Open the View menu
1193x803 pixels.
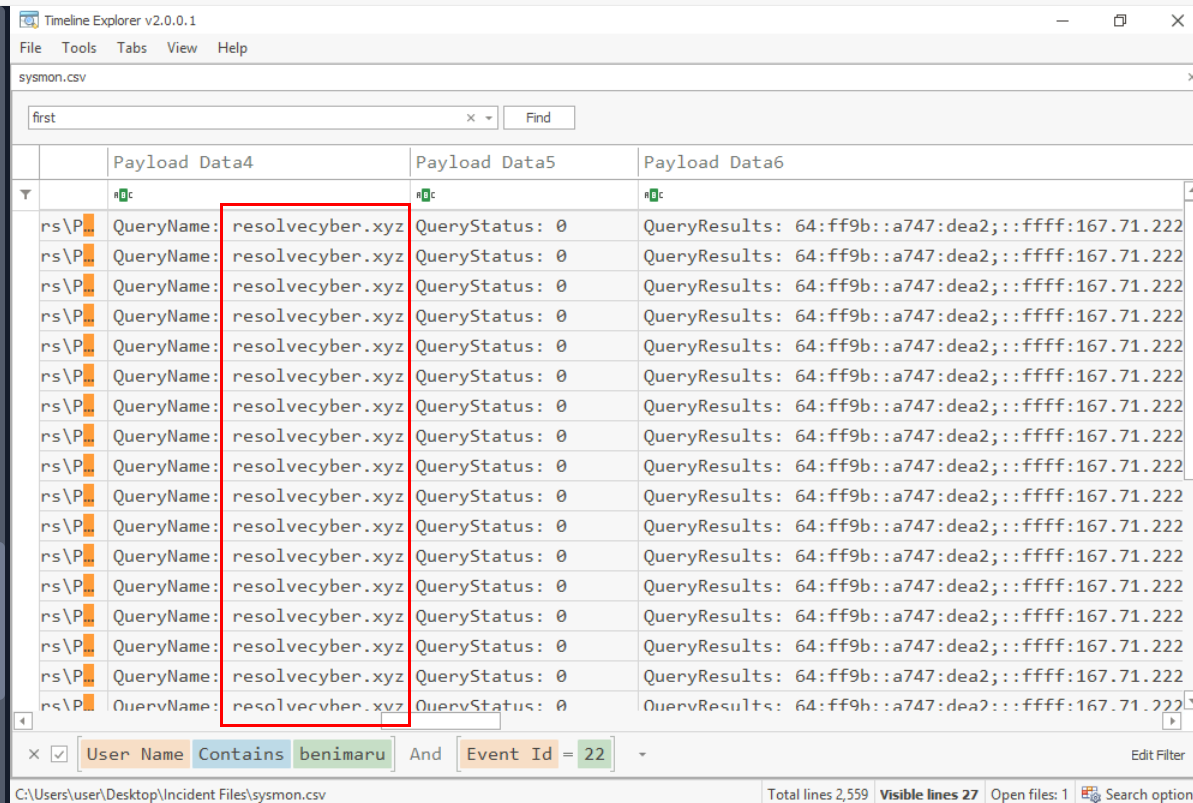[182, 48]
